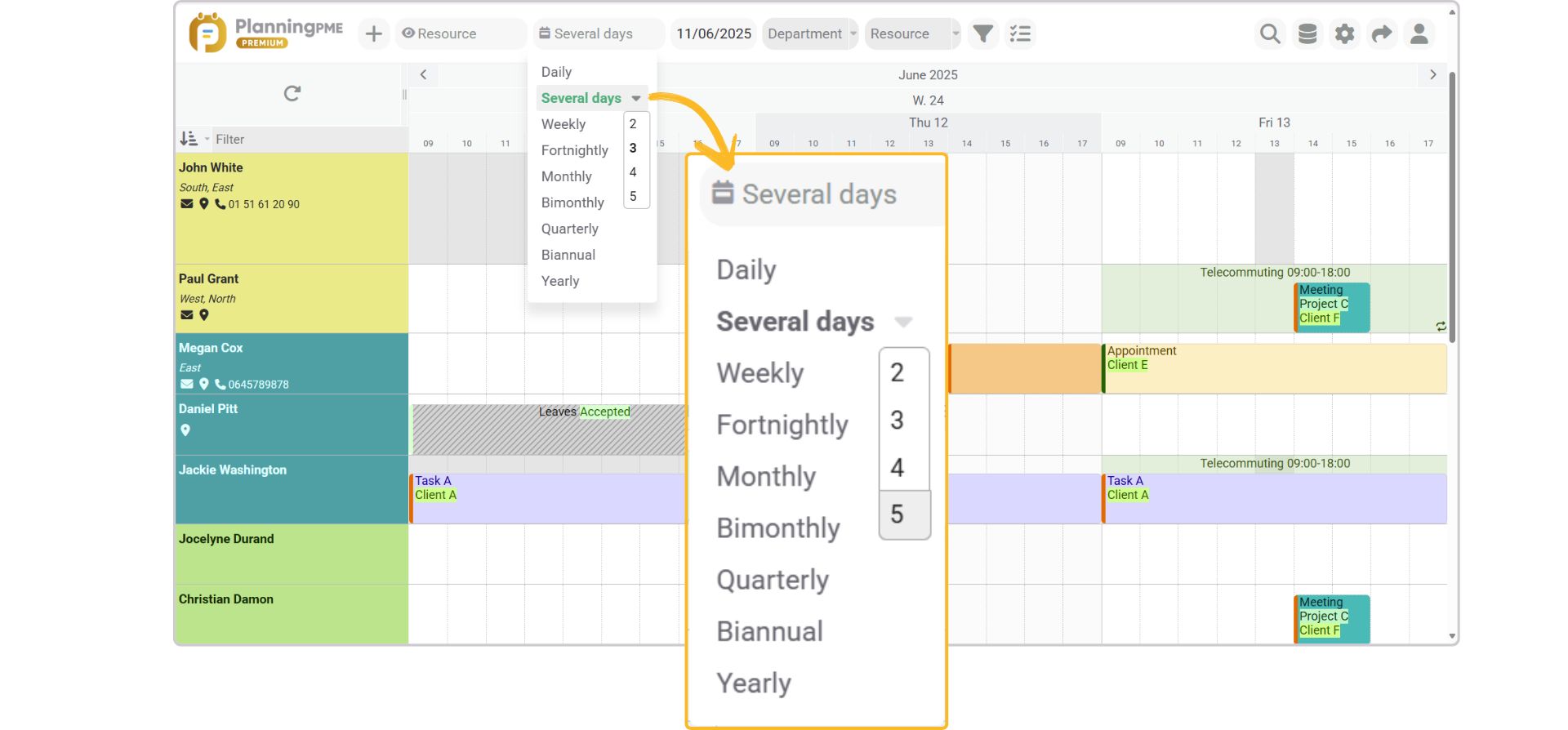Open the settings gear icon
Viewport: 1568px width, 730px height.
1344,33
